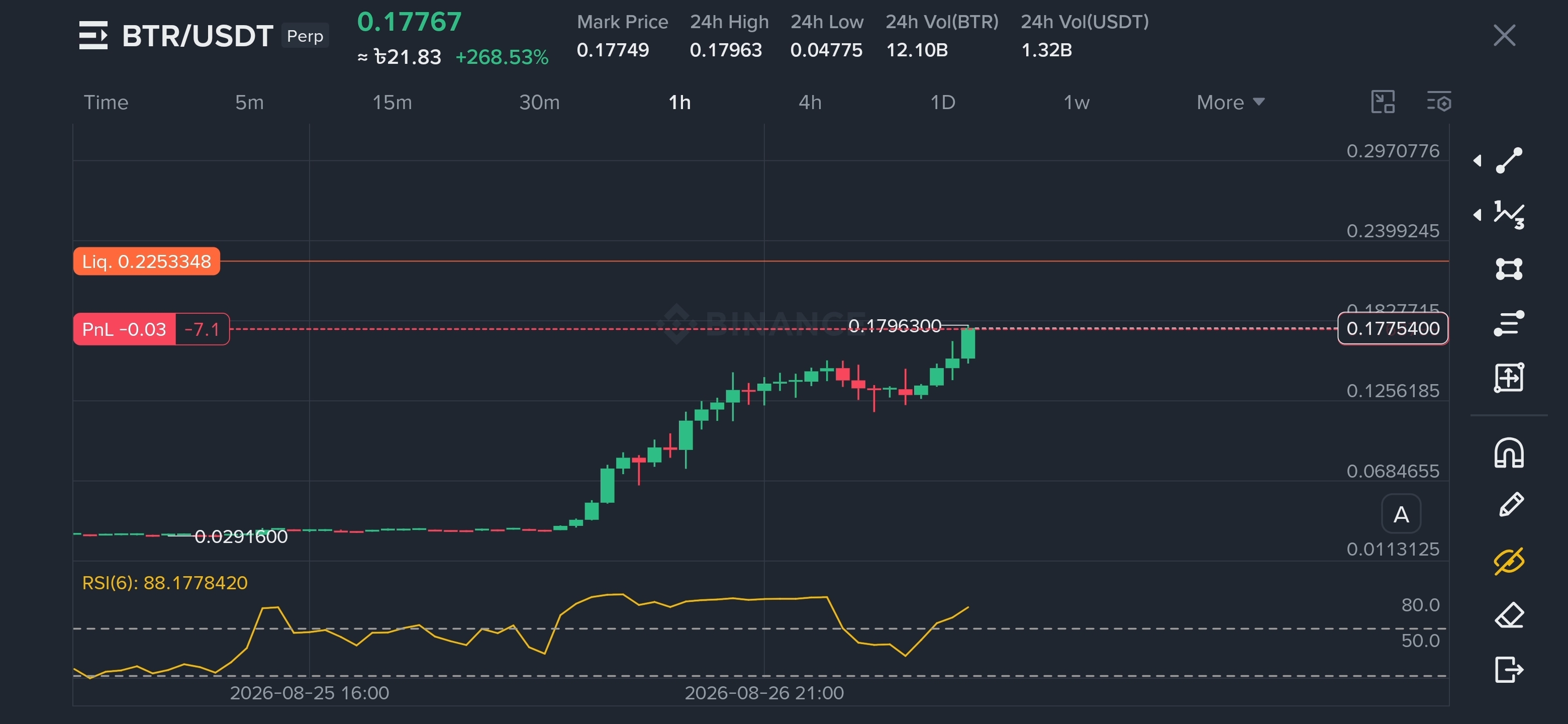Switch to the 1w interval
The width and height of the screenshot is (1568, 724).
pos(1076,102)
